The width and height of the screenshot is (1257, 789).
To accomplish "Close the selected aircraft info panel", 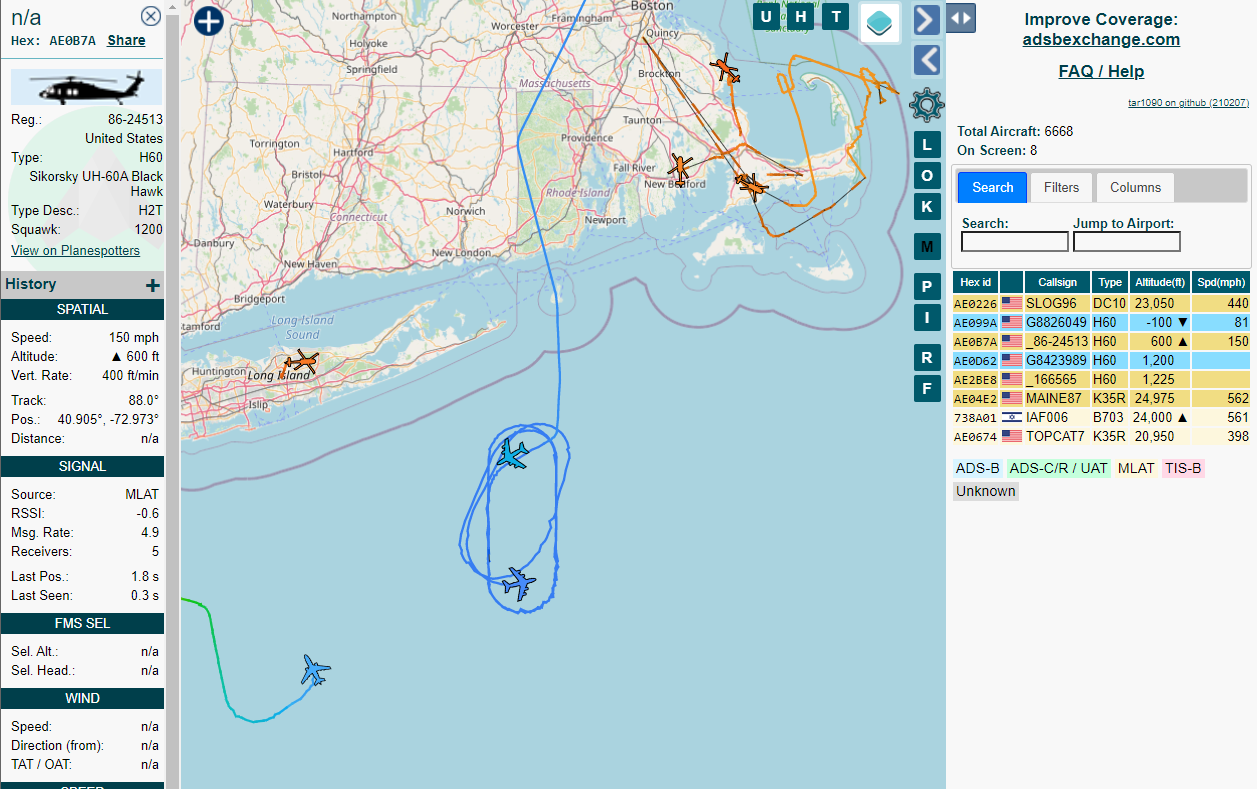I will tap(150, 16).
